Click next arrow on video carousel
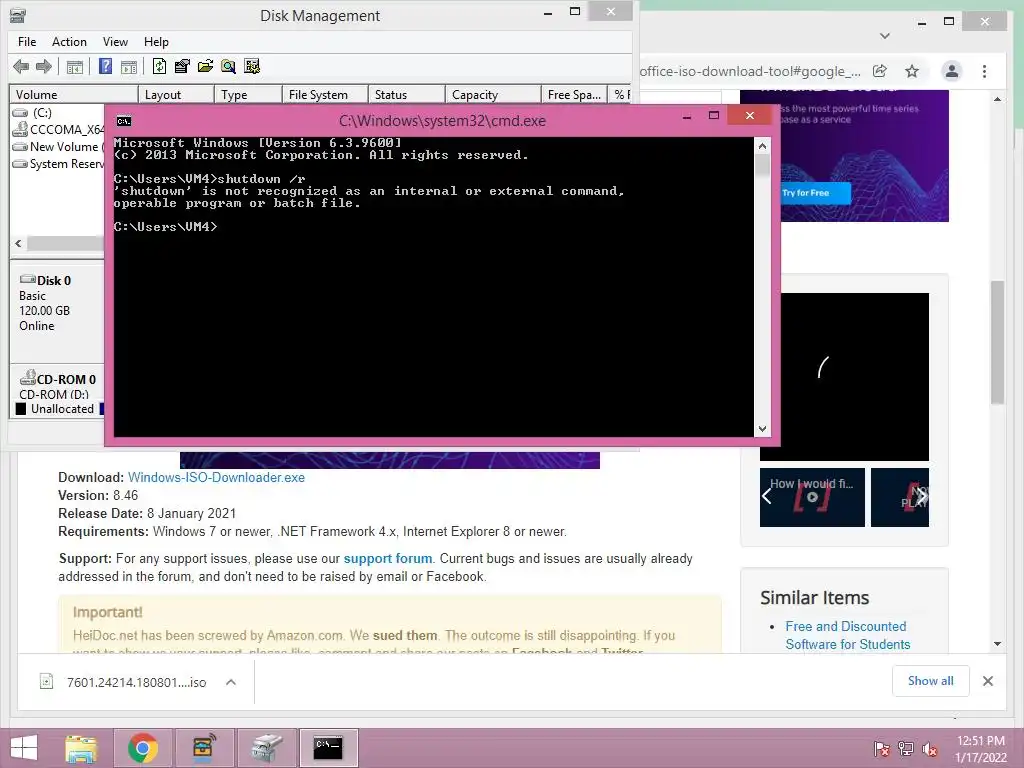 tap(921, 497)
